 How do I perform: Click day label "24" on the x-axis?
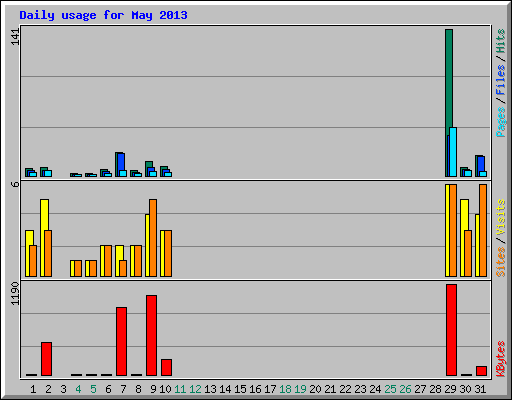tap(375, 389)
